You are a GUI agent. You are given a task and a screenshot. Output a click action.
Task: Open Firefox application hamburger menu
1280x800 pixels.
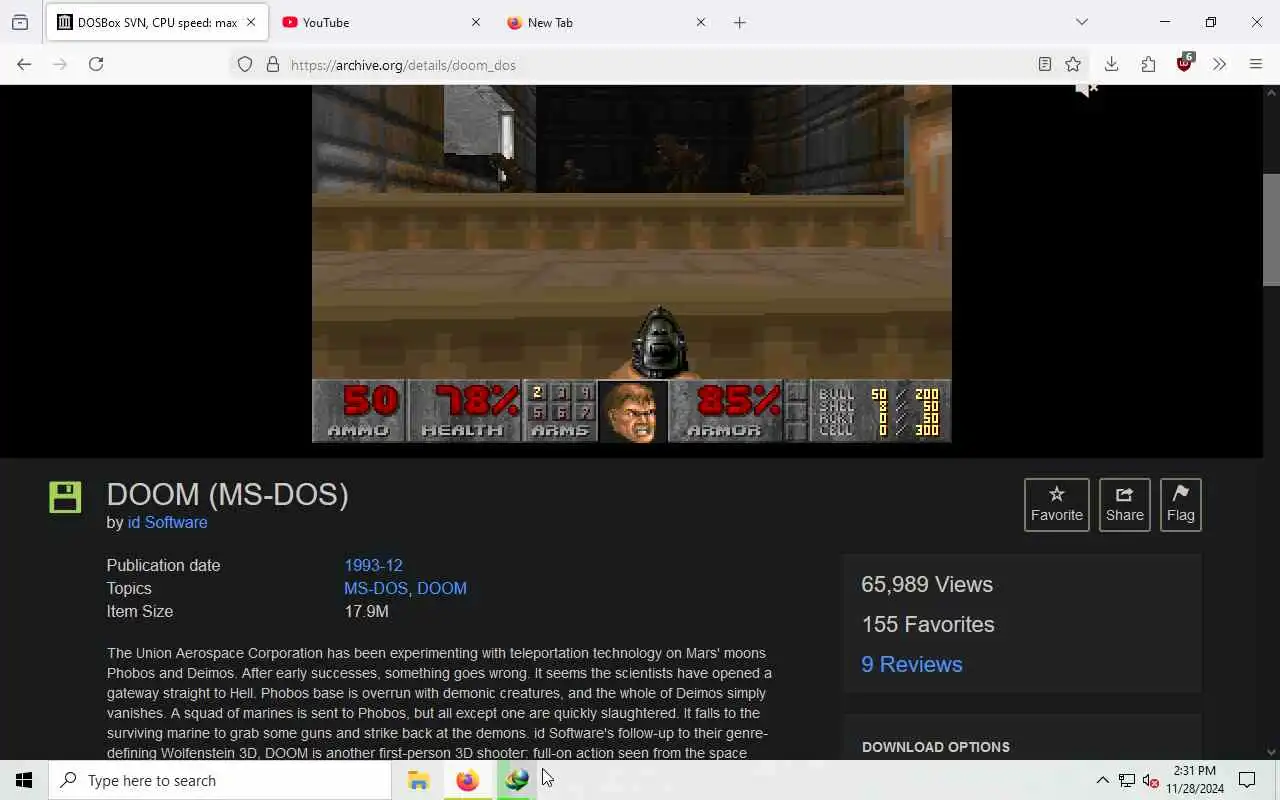click(x=1256, y=64)
